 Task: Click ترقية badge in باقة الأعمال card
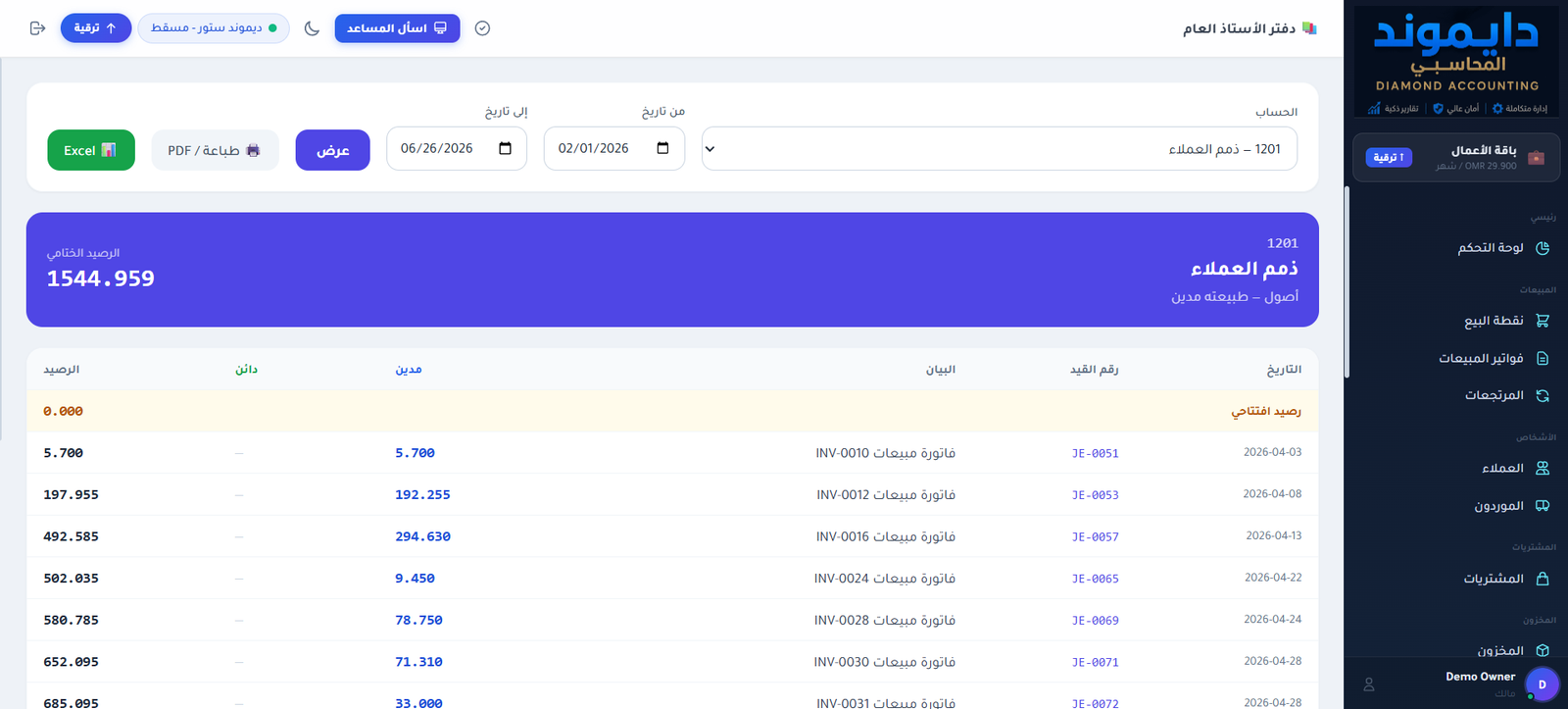click(1389, 157)
